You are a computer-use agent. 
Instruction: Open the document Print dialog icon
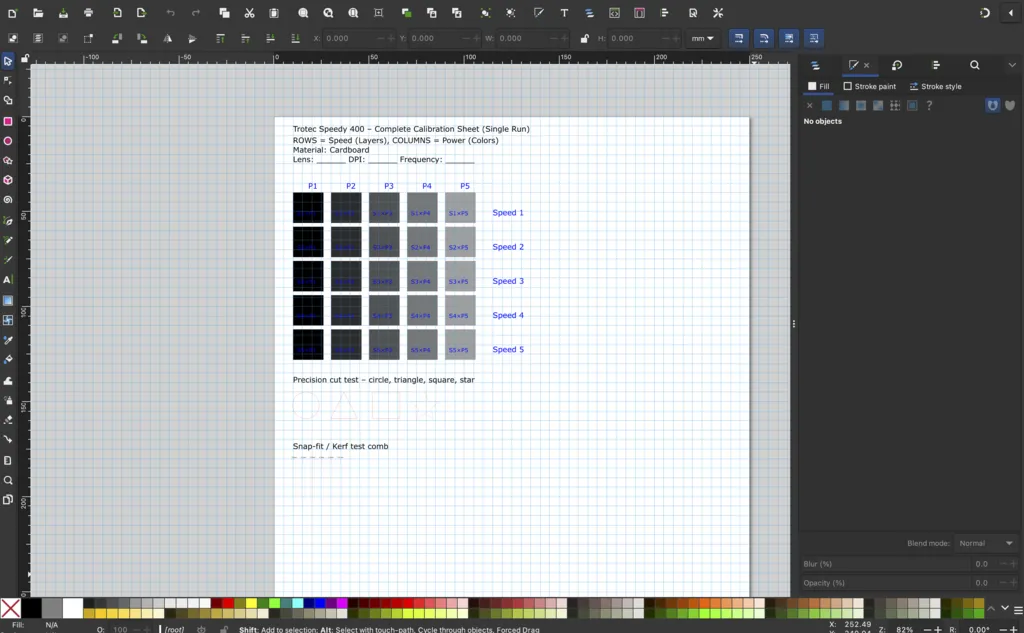tap(88, 13)
